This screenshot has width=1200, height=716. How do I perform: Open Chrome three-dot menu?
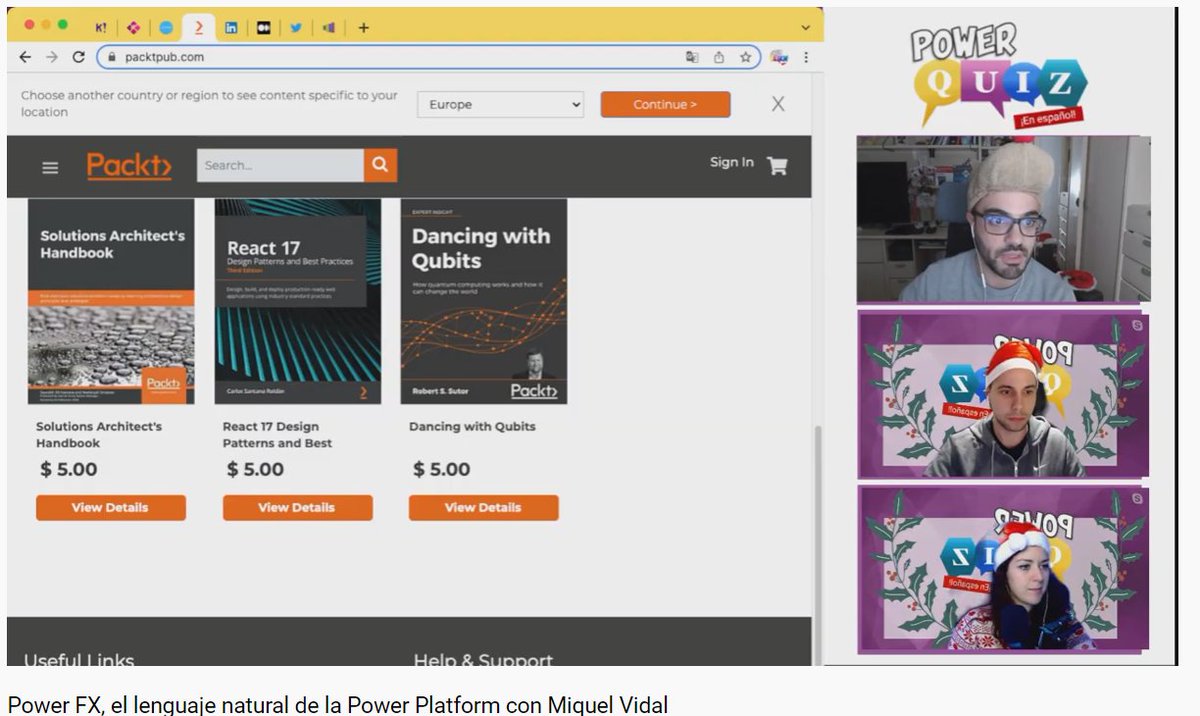click(x=806, y=57)
